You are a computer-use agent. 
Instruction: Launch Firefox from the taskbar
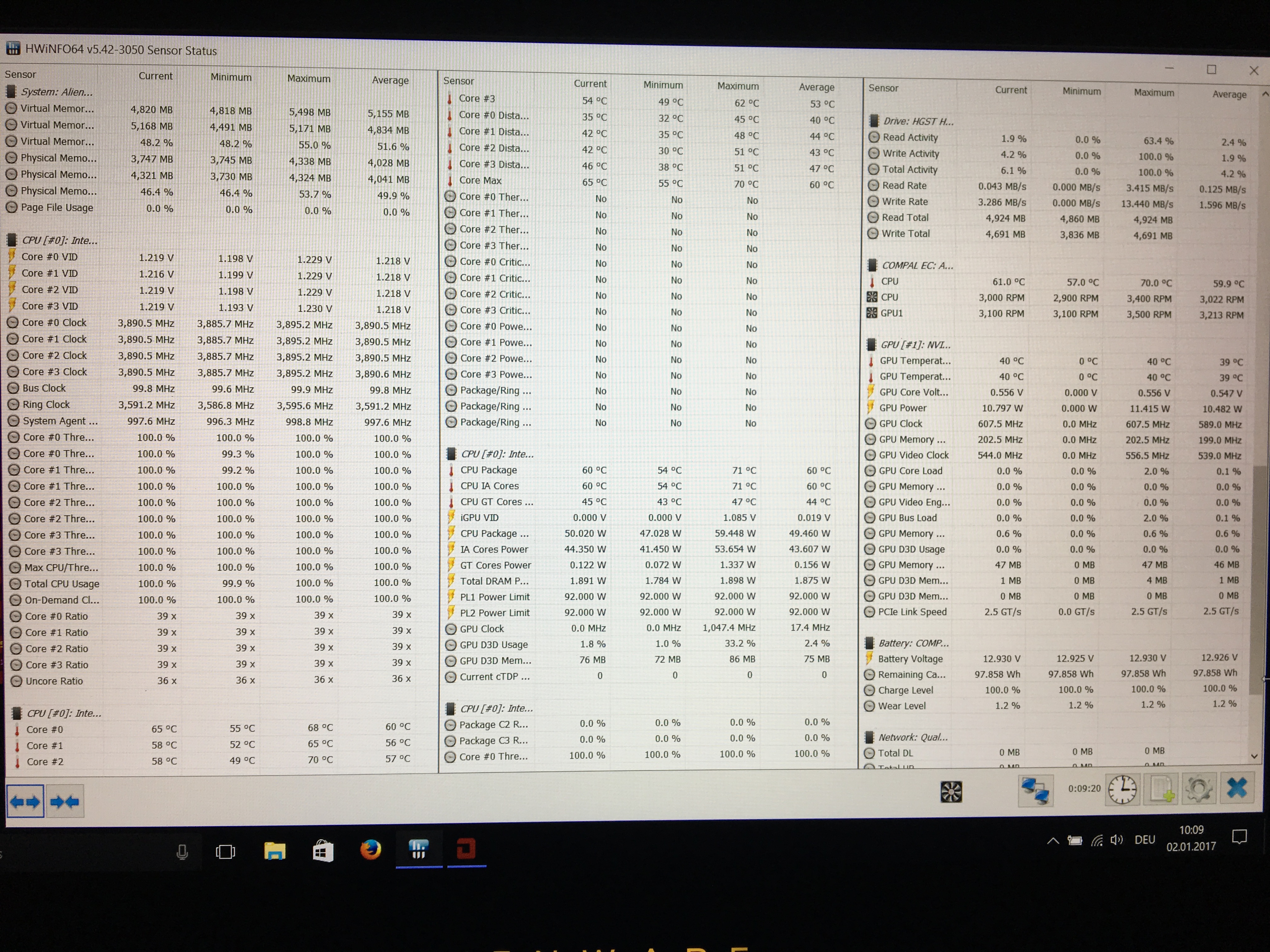tap(370, 849)
